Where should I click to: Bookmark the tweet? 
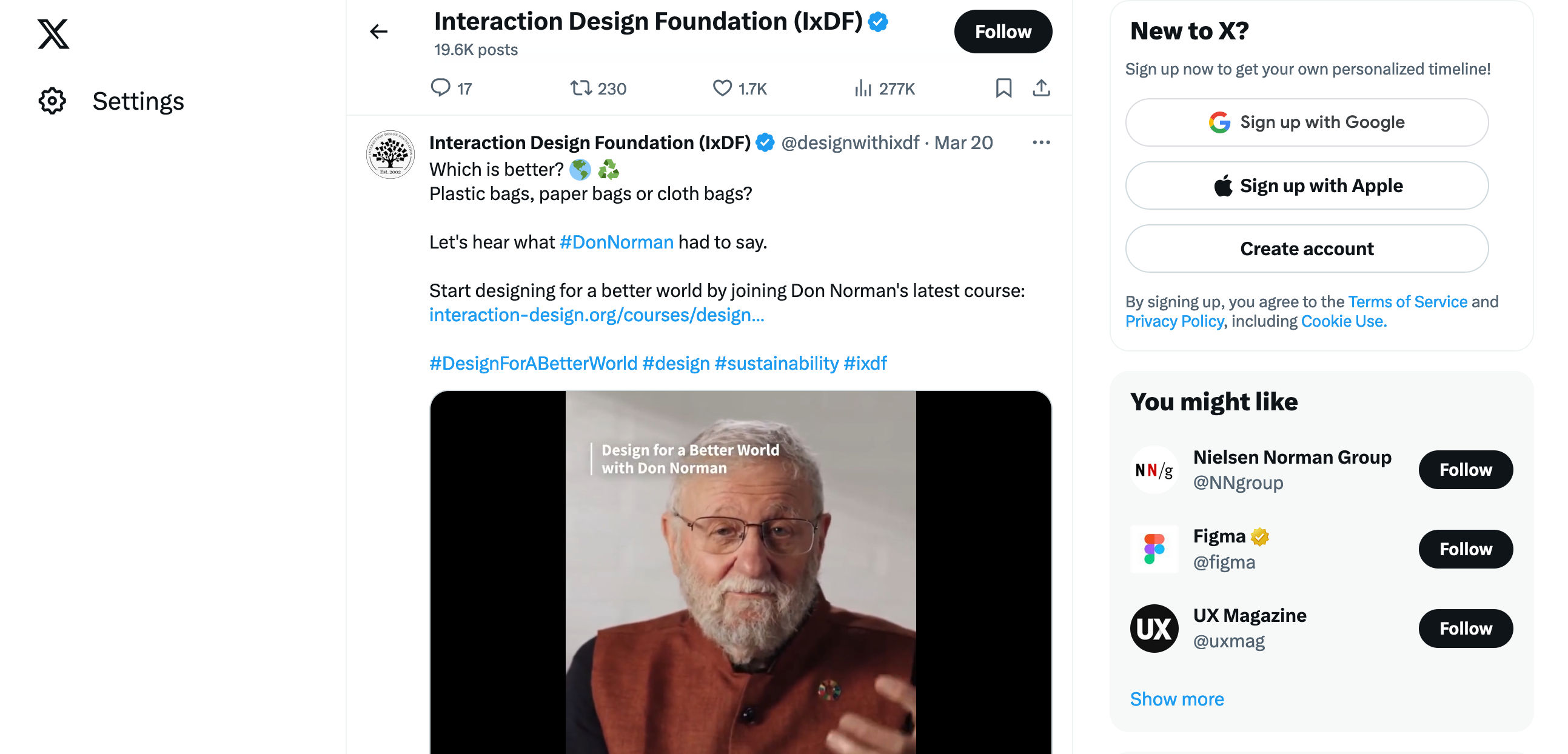pyautogui.click(x=1003, y=88)
